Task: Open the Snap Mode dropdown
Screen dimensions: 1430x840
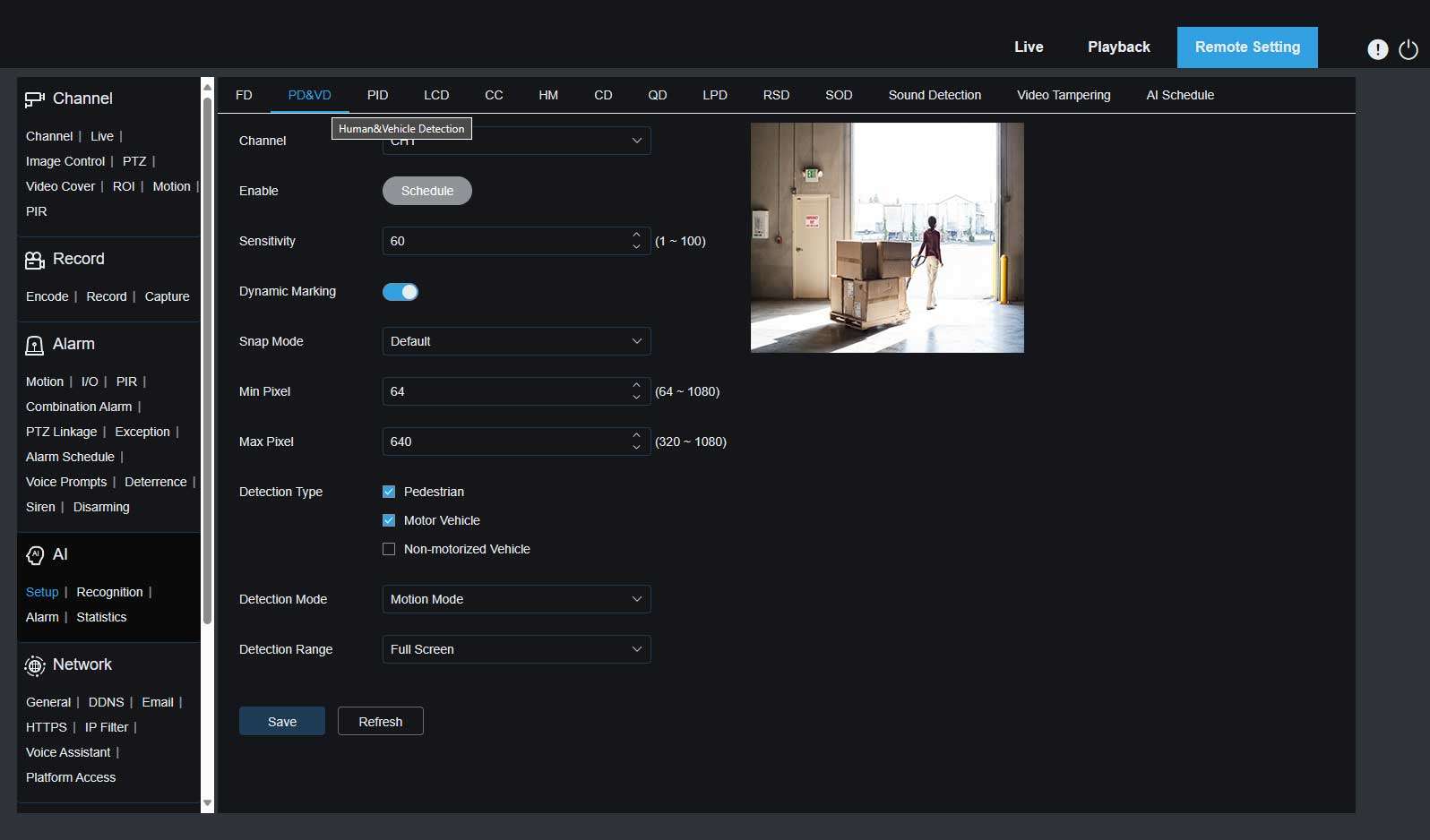Action: (x=516, y=341)
